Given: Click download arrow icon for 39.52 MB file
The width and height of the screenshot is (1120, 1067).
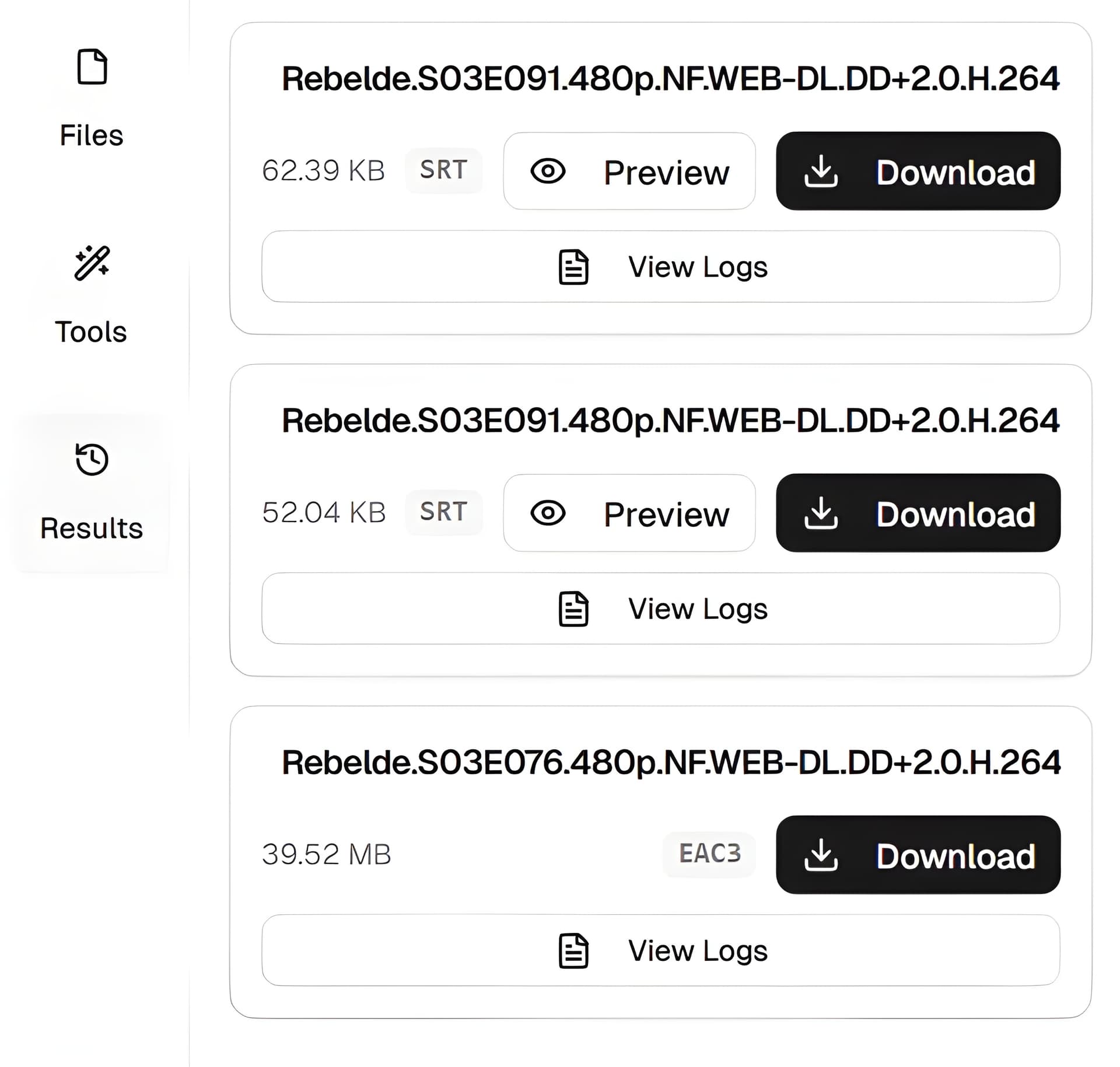Looking at the screenshot, I should pyautogui.click(x=821, y=855).
